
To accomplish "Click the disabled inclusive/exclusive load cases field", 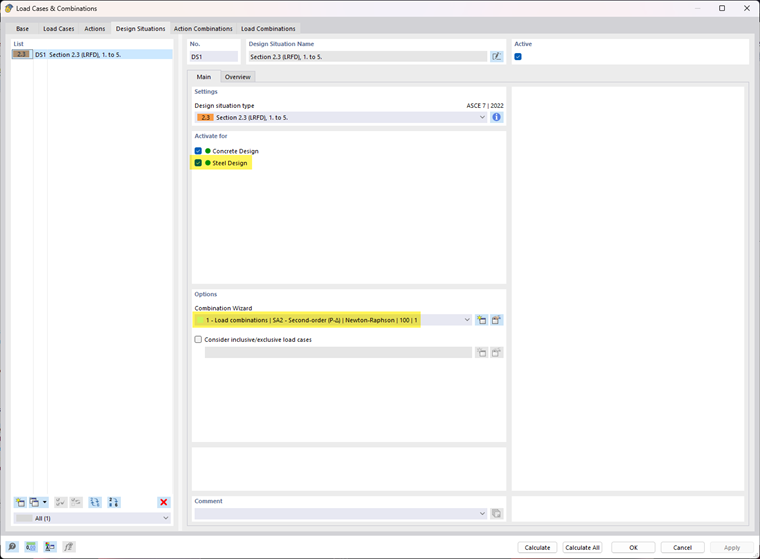I will click(338, 352).
